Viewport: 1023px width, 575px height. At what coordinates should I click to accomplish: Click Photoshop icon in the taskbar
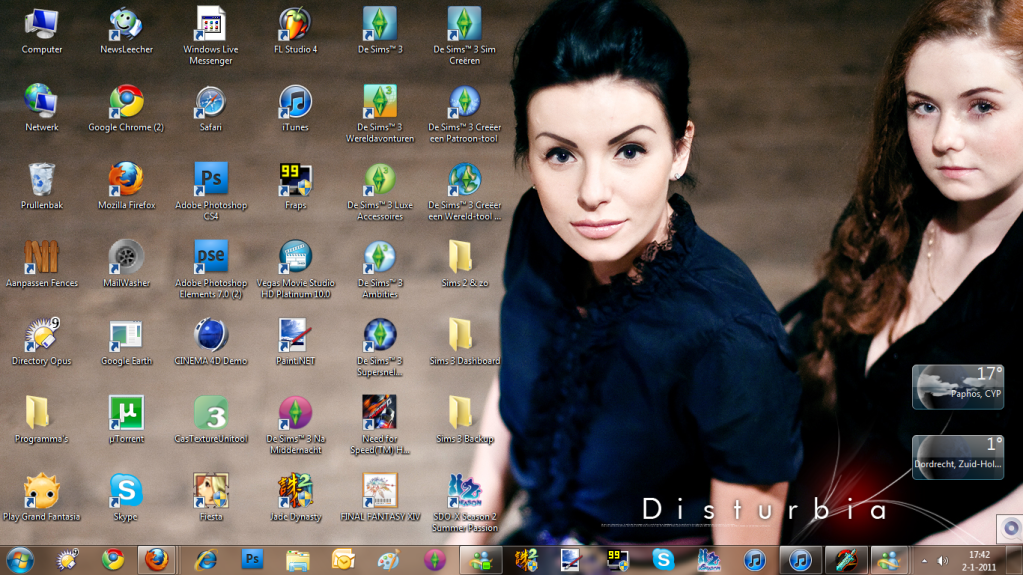pos(252,559)
